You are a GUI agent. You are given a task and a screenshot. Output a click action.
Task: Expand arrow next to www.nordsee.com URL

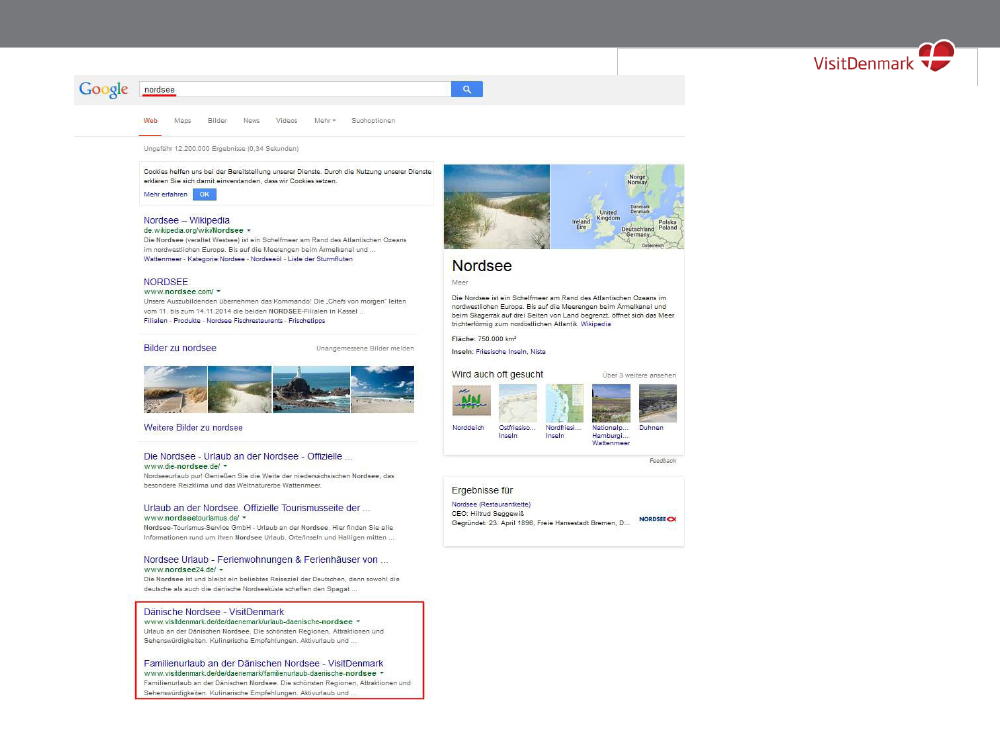219,291
